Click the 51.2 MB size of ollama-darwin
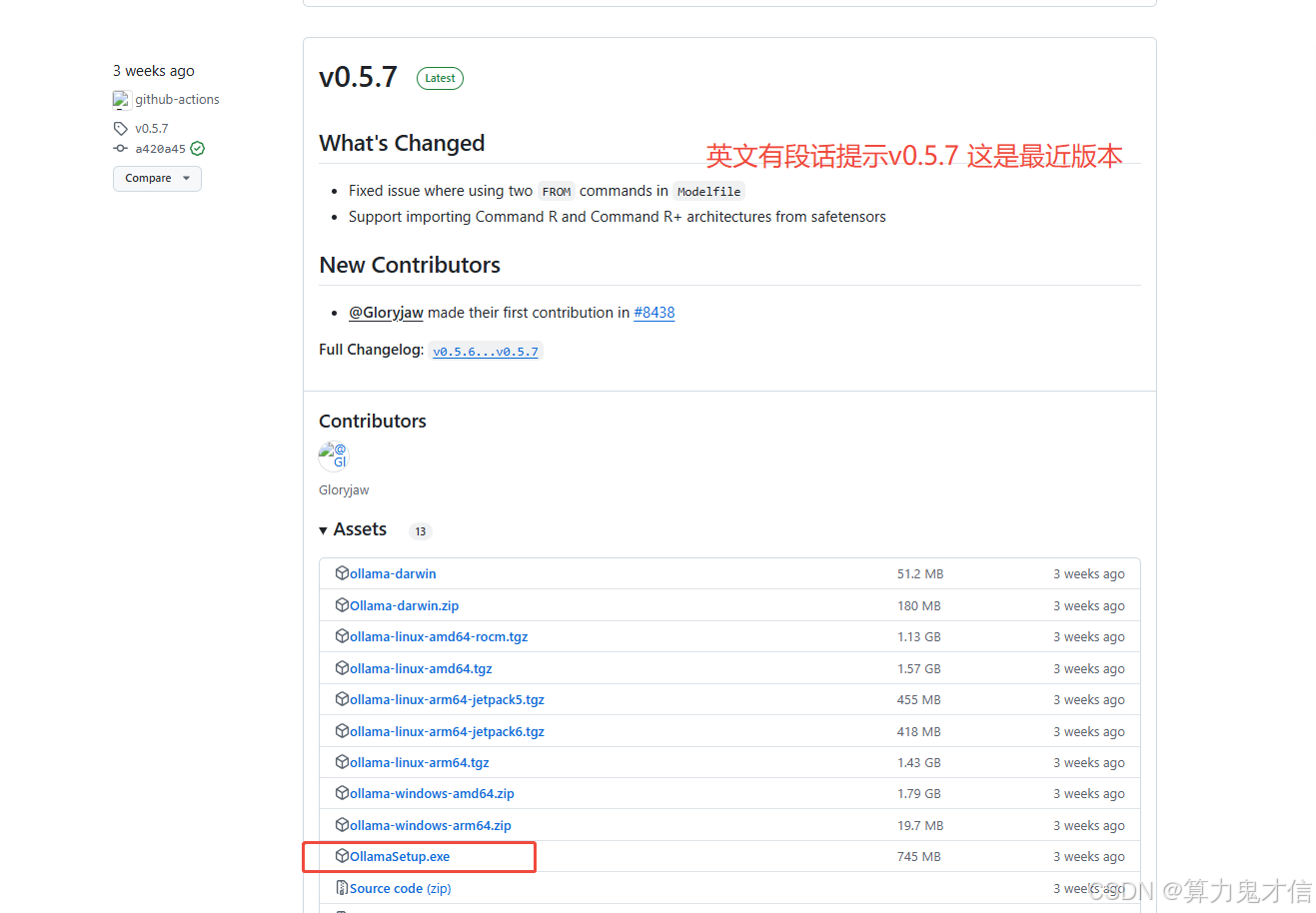The width and height of the screenshot is (1316, 913). [920, 573]
